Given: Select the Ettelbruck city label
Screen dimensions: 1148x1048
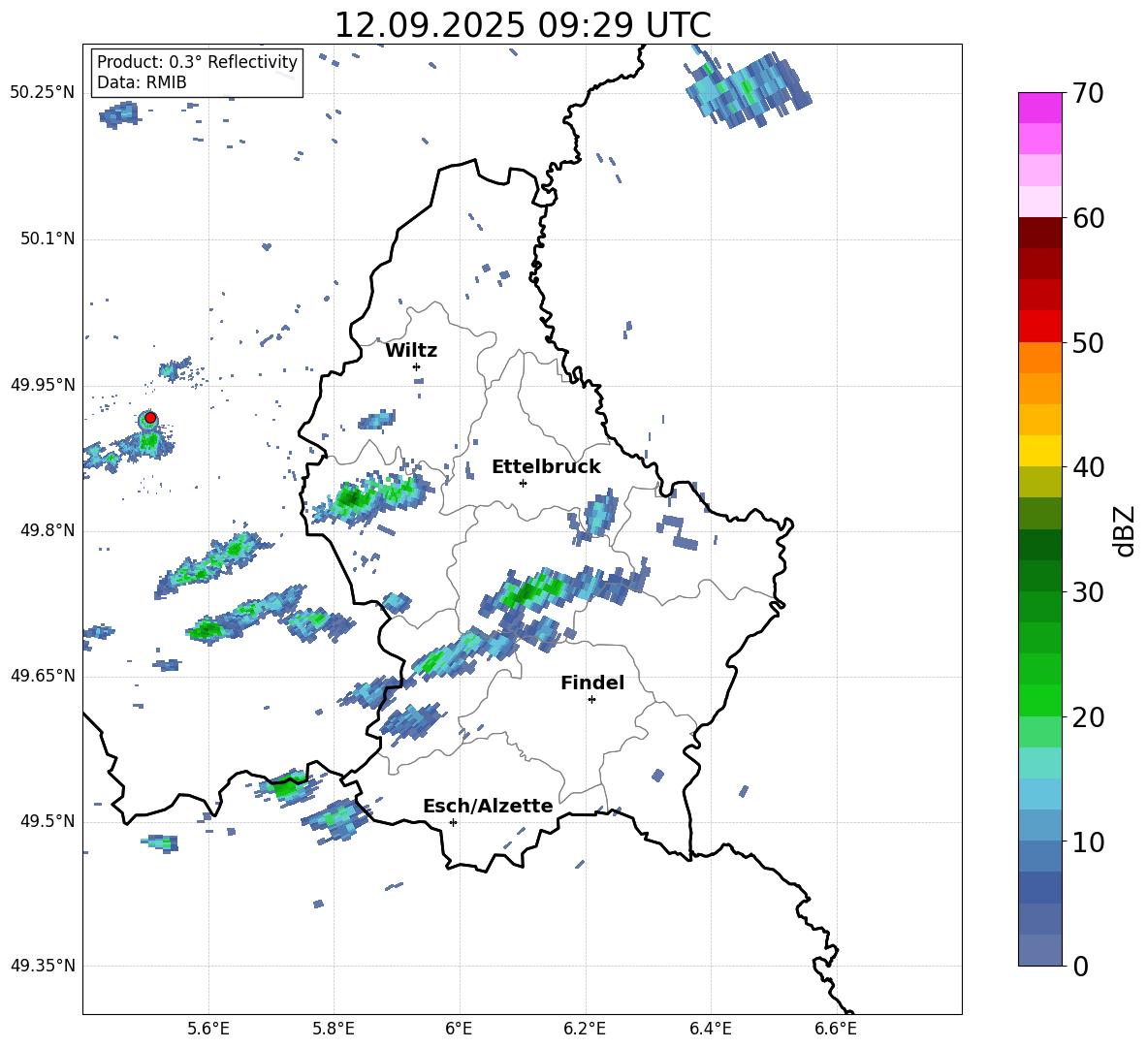Looking at the screenshot, I should (546, 467).
